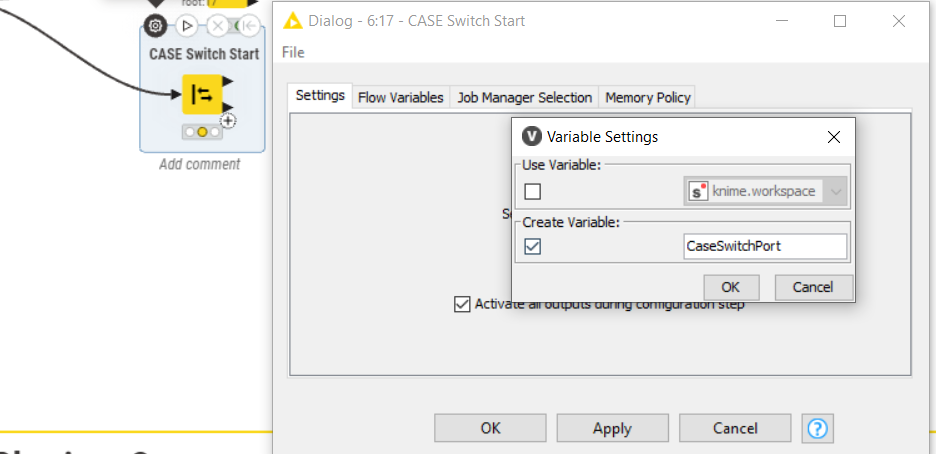The width and height of the screenshot is (936, 454).
Task: Switch to the Flow Variables tab
Action: click(400, 97)
